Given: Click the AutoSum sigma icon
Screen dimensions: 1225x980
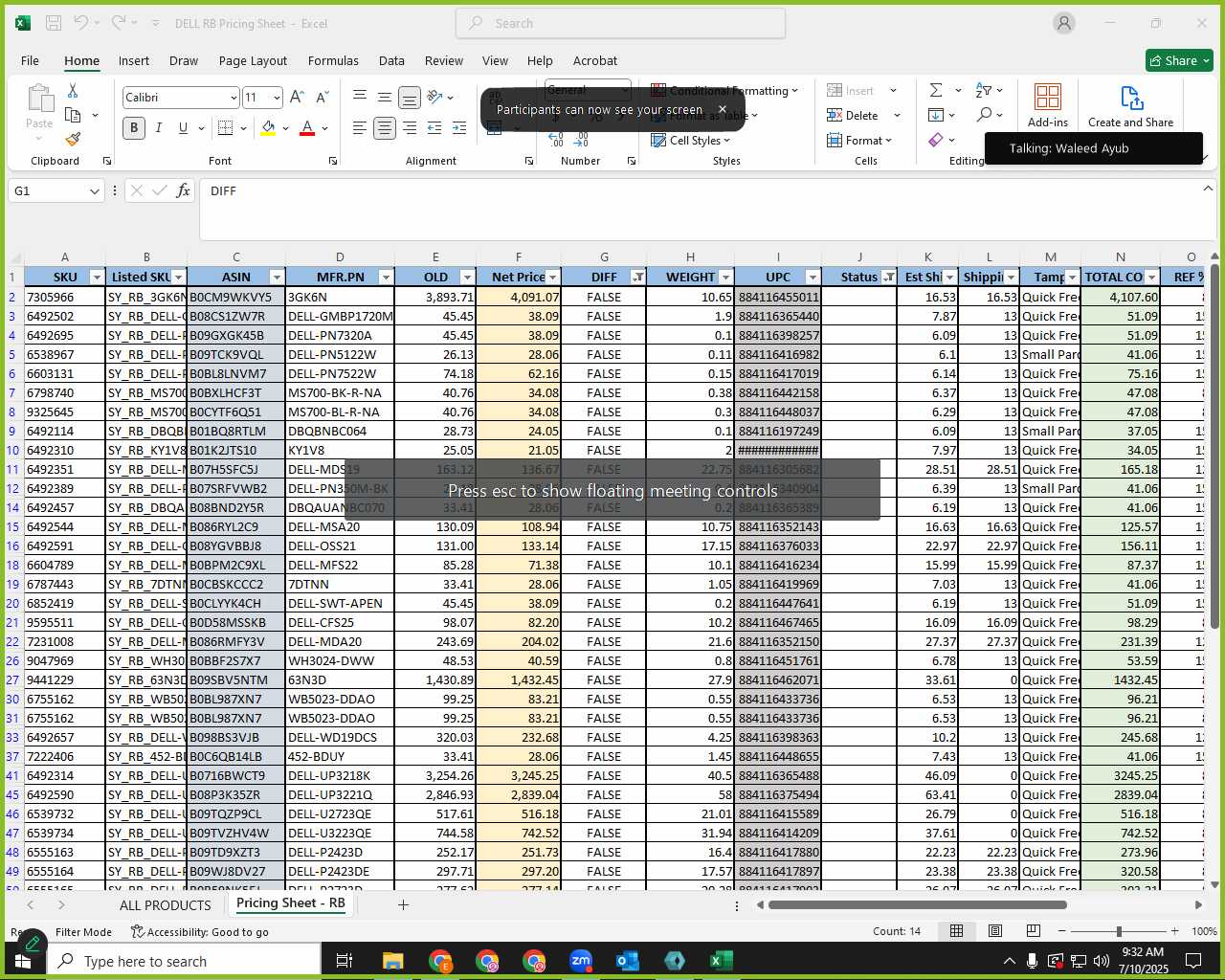Looking at the screenshot, I should point(936,90).
